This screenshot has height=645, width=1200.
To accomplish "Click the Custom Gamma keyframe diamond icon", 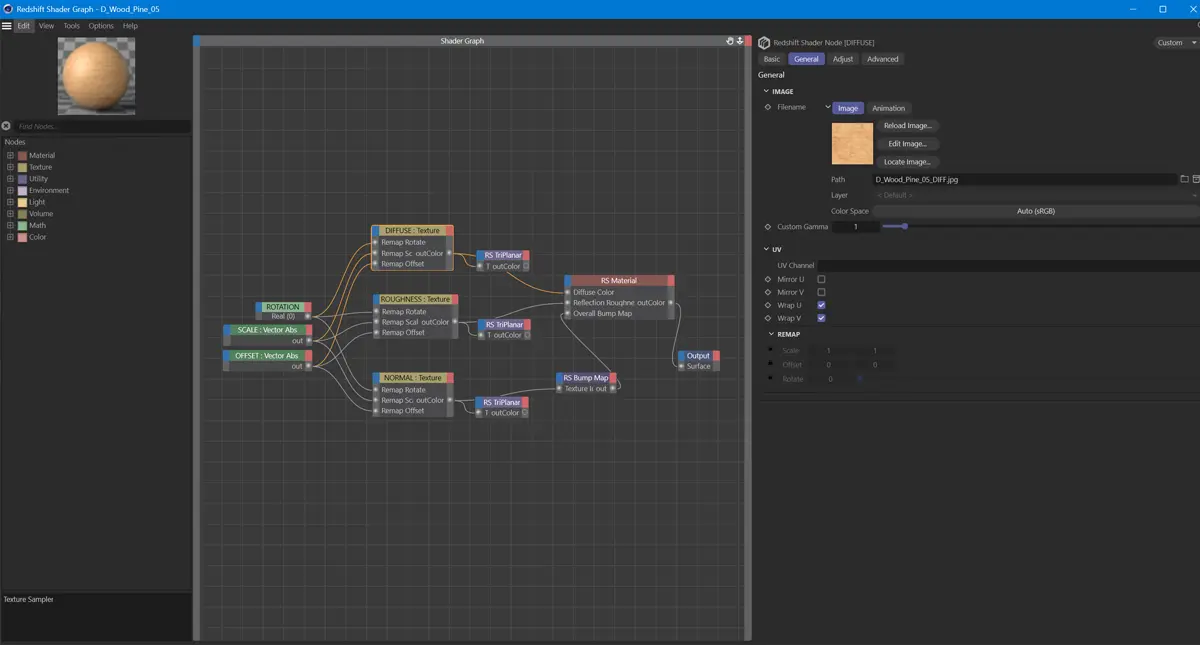I will 768,227.
